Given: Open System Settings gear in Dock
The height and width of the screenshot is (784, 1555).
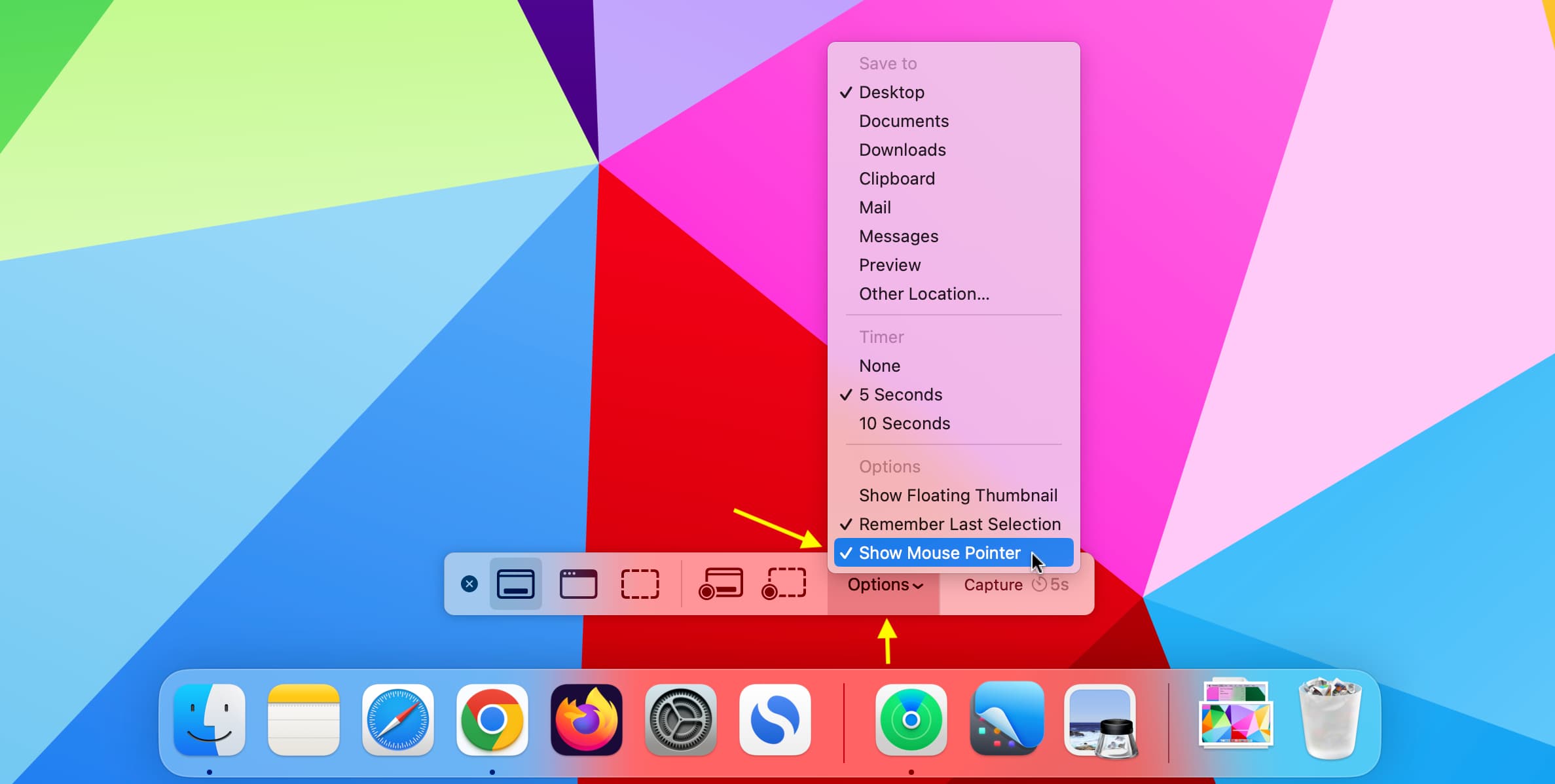Looking at the screenshot, I should (x=681, y=720).
